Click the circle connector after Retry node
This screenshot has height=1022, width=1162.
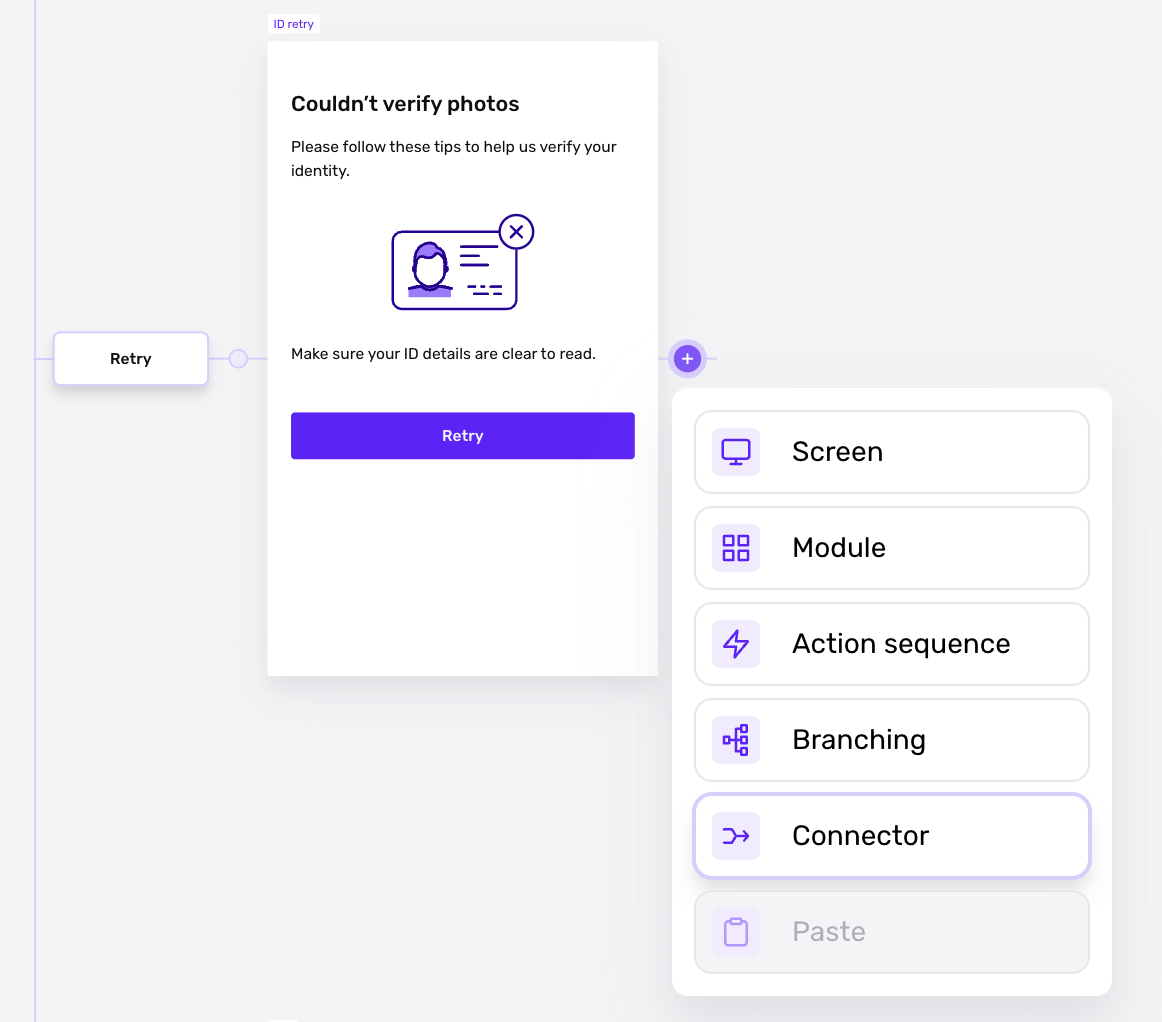tap(238, 359)
